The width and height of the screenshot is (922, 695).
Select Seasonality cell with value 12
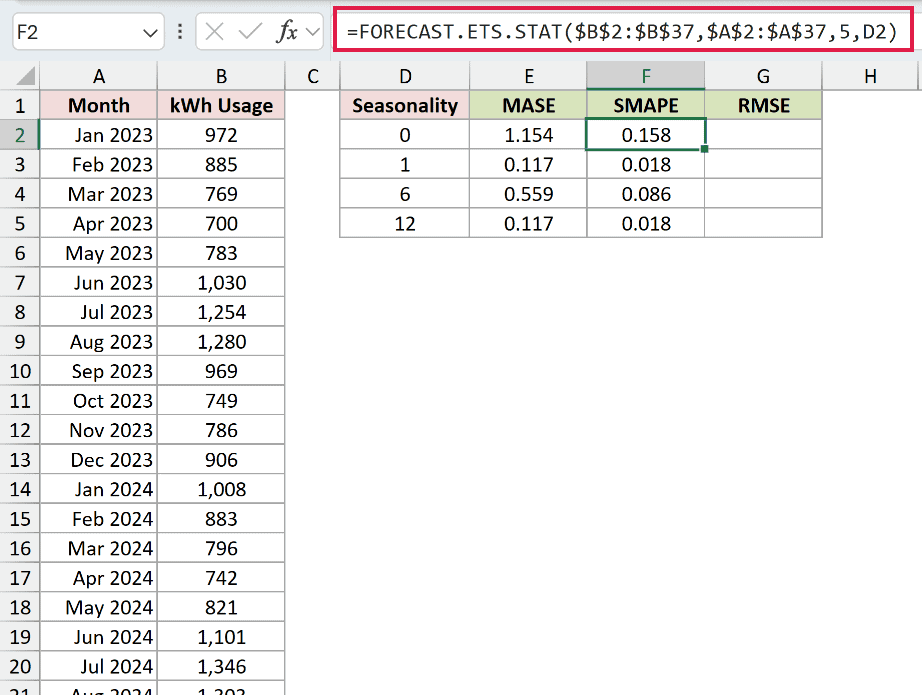[405, 224]
